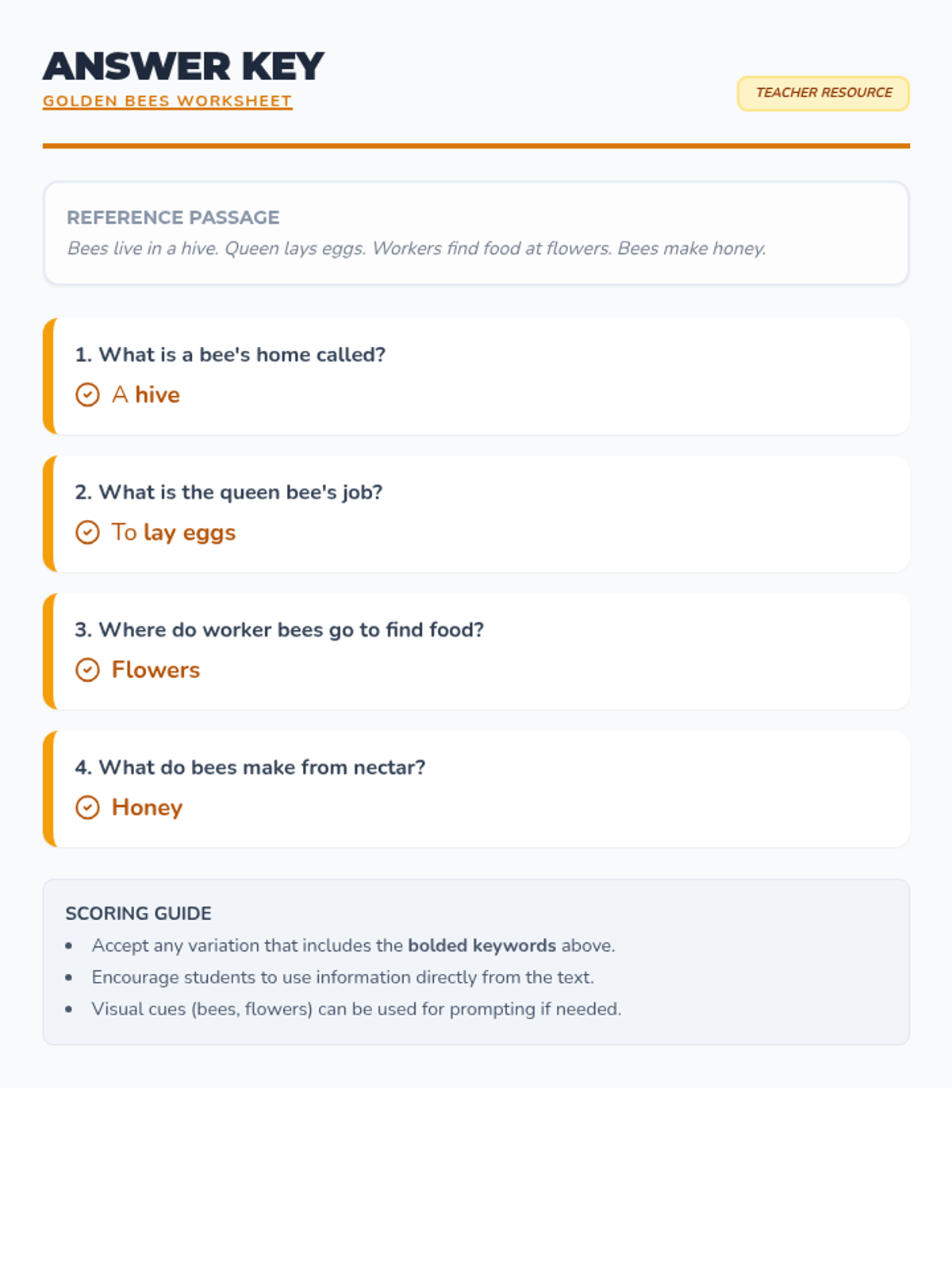
Task: Click the bolded answer "lay eggs"
Action: pyautogui.click(x=190, y=533)
